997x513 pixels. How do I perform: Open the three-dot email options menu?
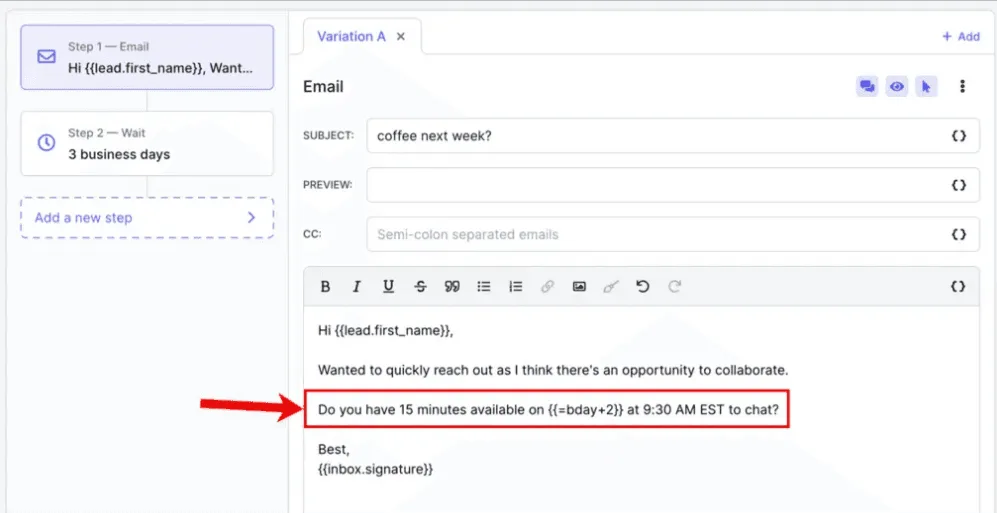click(962, 87)
